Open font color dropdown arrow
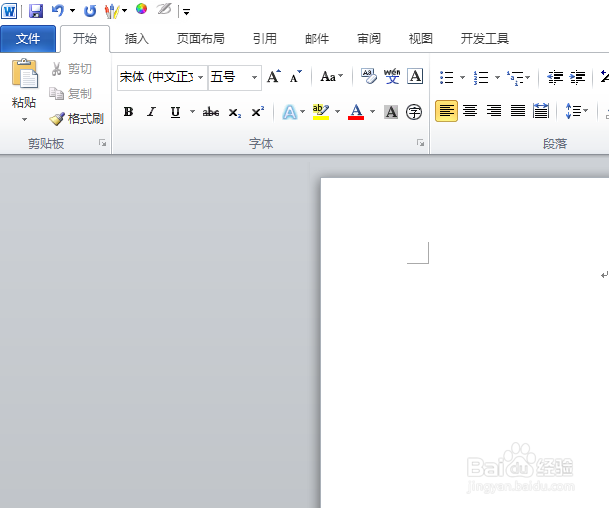The width and height of the screenshot is (609, 508). point(372,112)
